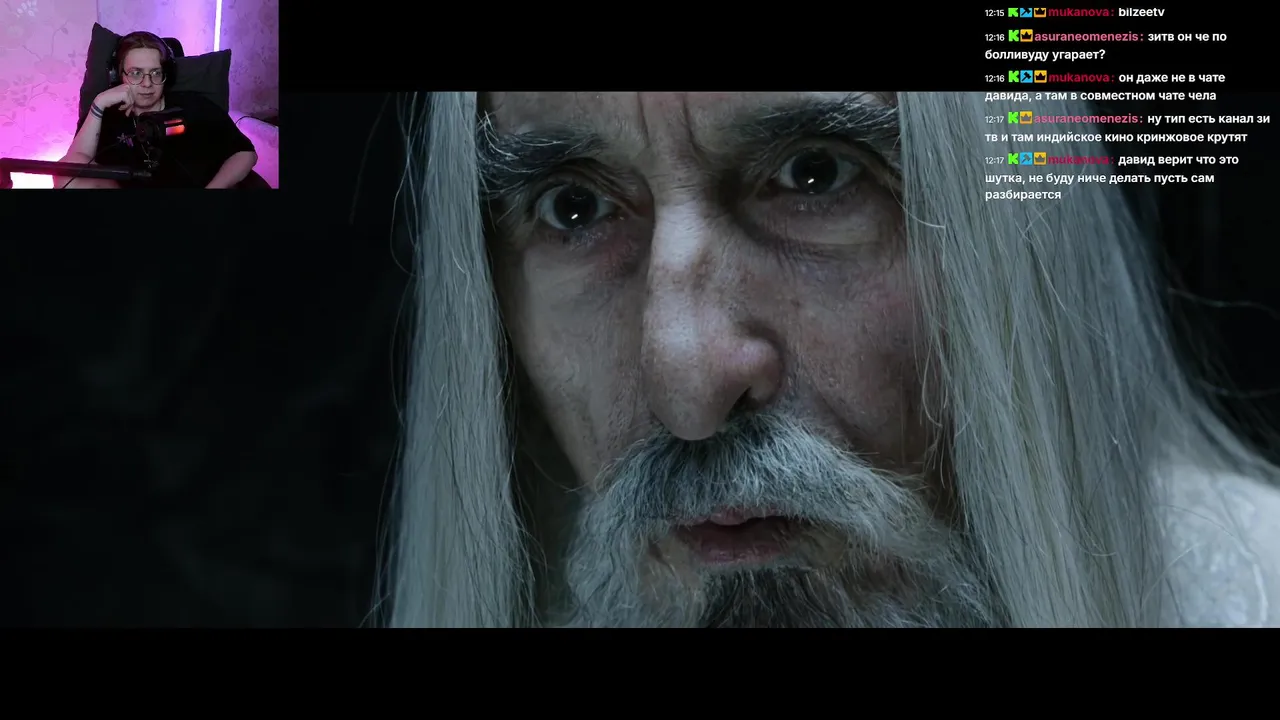The width and height of the screenshot is (1280, 720).
Task: Click the gold crown badge on asuraneomenezis' 12:16 message
Action: point(1026,36)
